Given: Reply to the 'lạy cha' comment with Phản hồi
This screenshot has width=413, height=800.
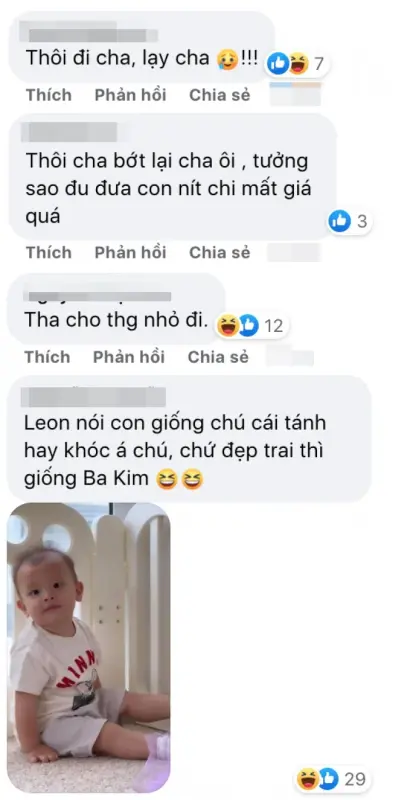Looking at the screenshot, I should coord(131,95).
